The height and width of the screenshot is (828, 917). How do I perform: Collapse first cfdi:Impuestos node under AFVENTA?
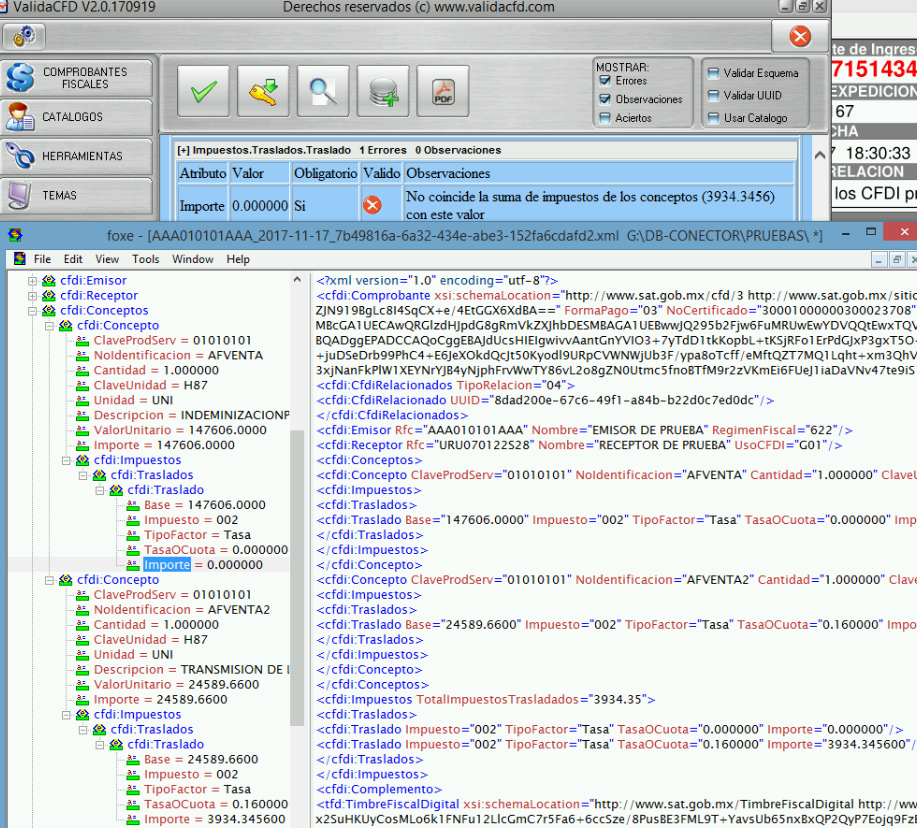[67, 460]
